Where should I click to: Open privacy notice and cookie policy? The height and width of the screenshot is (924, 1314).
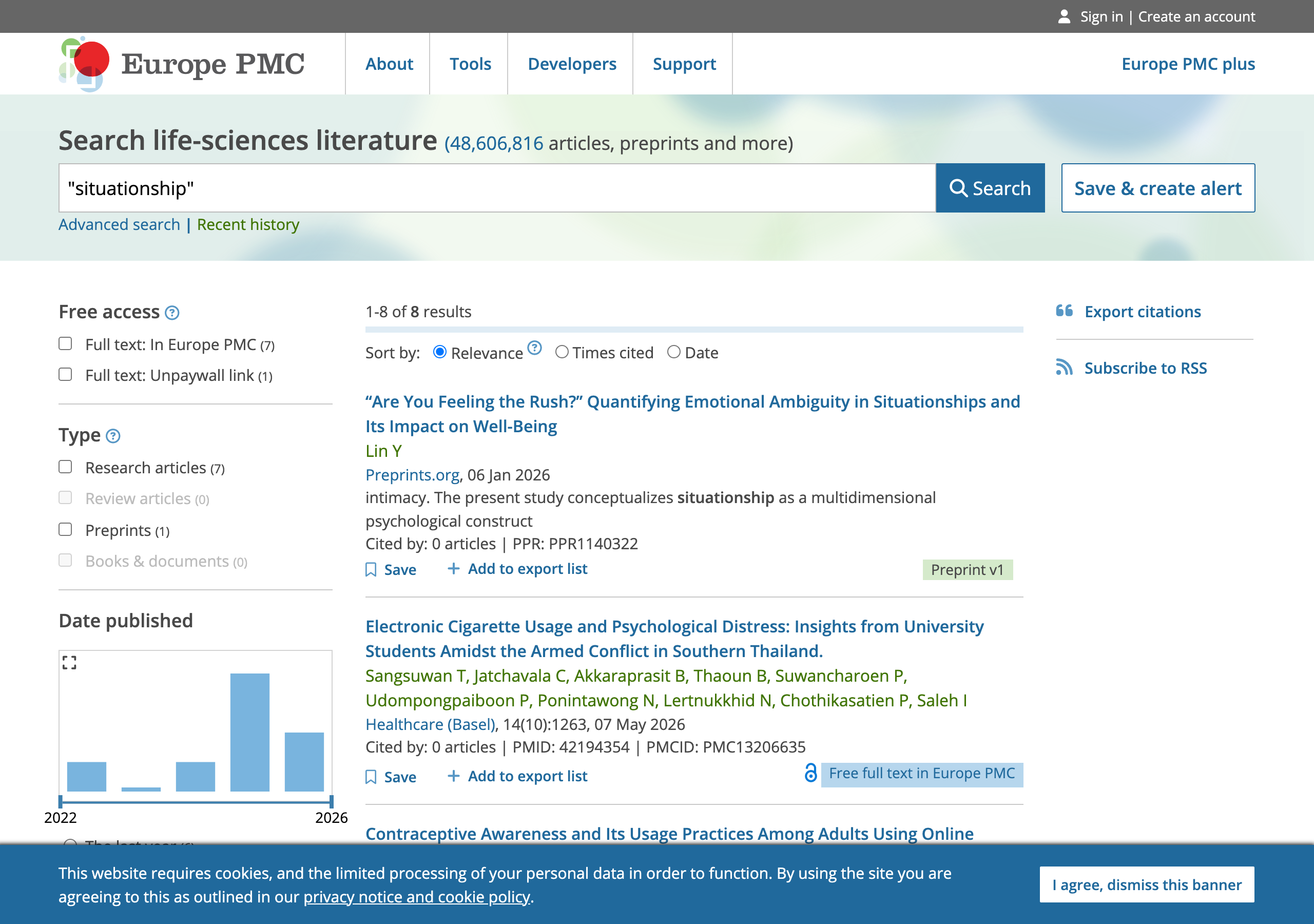[417, 896]
